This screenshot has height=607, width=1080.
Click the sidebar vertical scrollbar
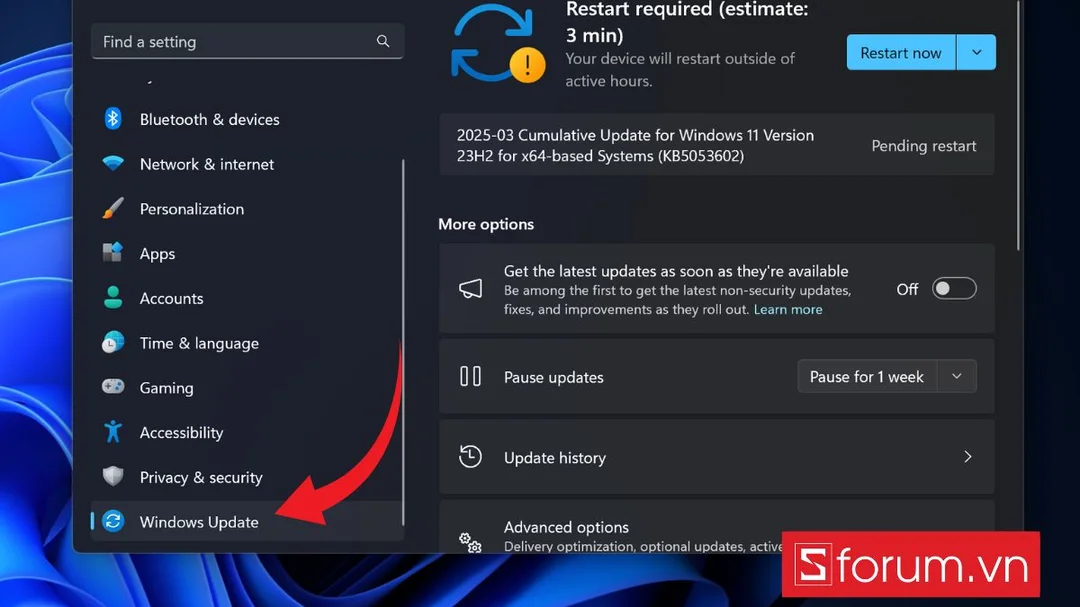(403, 342)
